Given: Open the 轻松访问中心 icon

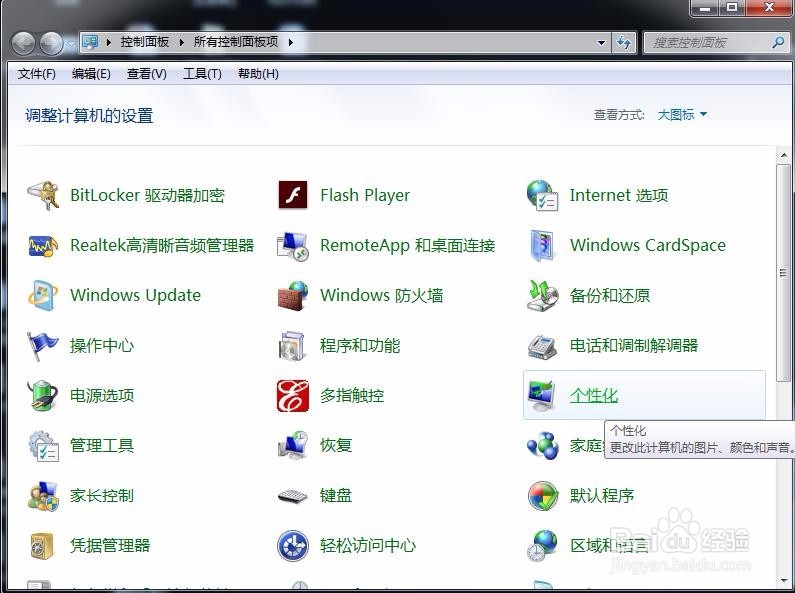Looking at the screenshot, I should point(293,546).
